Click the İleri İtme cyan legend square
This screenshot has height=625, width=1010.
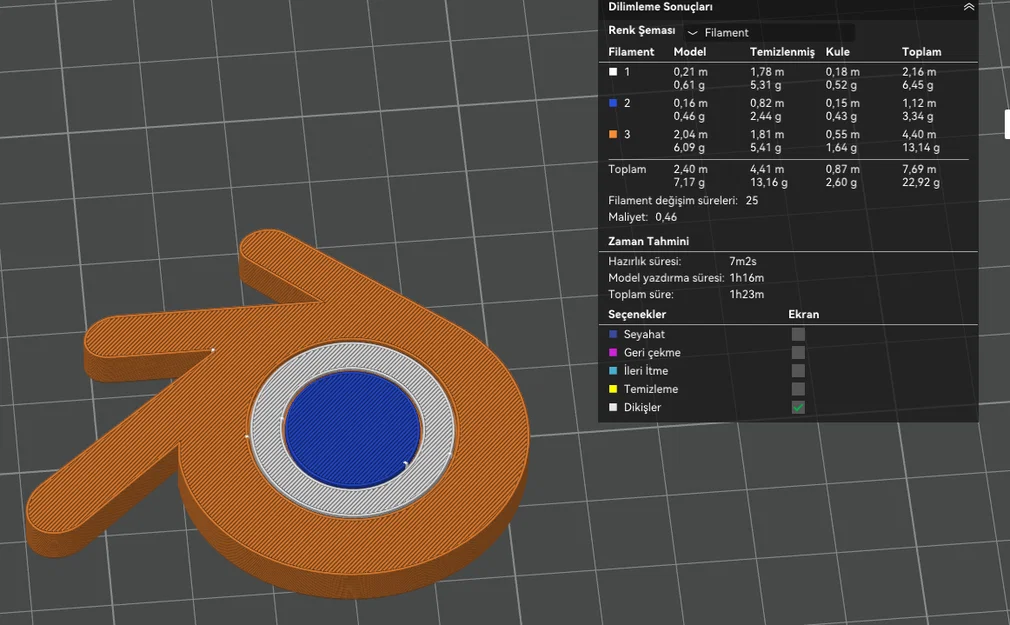click(613, 370)
